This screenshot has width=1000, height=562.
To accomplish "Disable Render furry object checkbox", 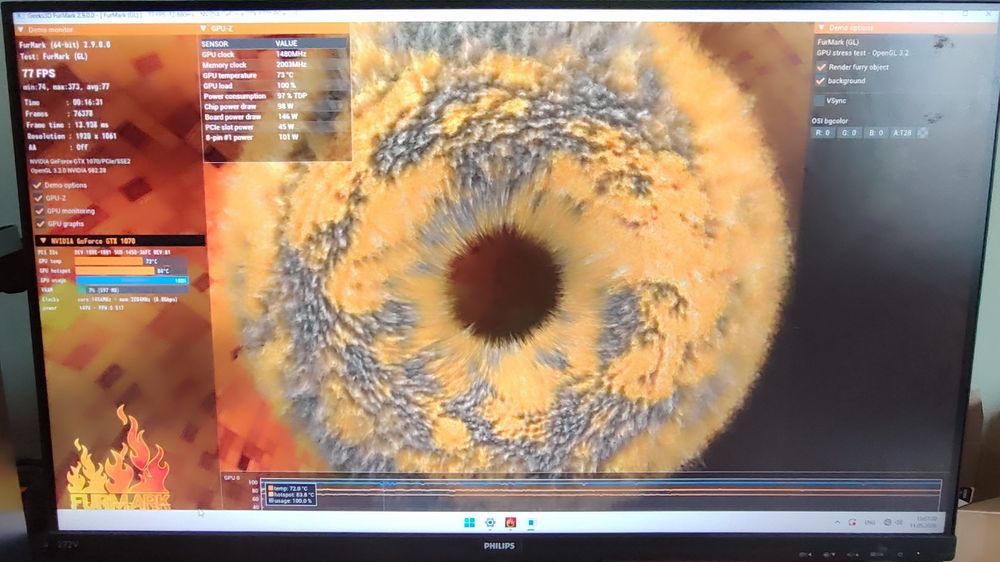I will pyautogui.click(x=821, y=67).
